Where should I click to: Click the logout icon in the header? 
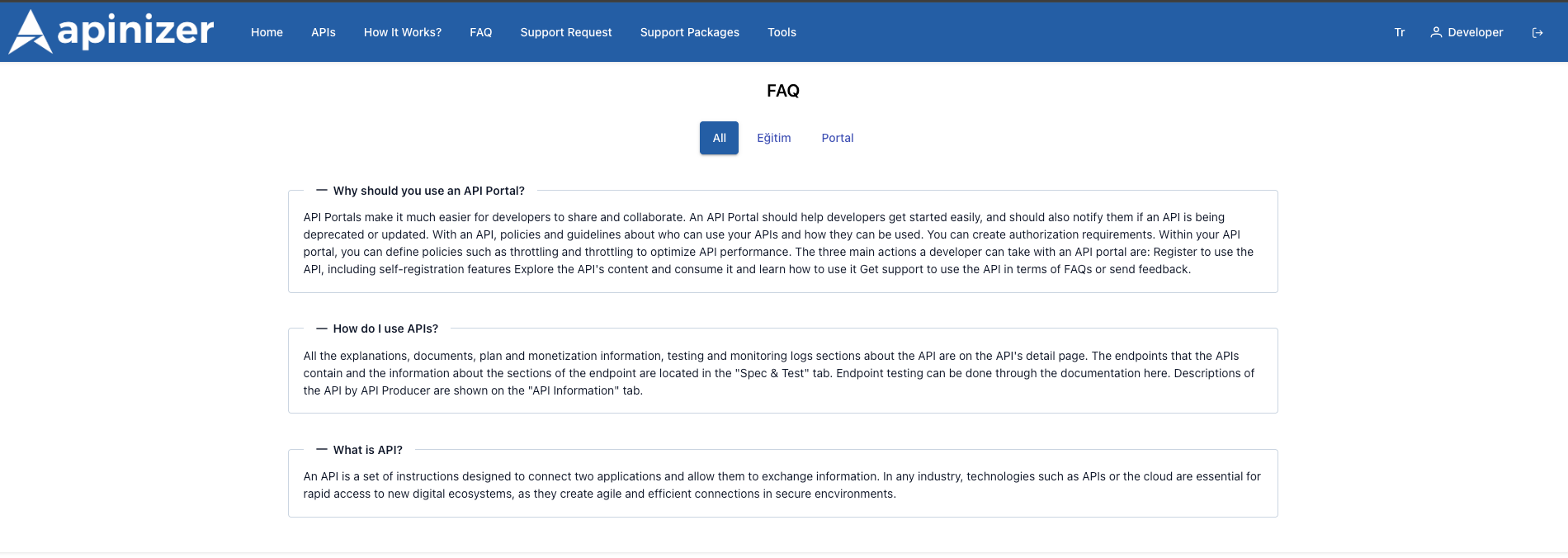coord(1537,33)
